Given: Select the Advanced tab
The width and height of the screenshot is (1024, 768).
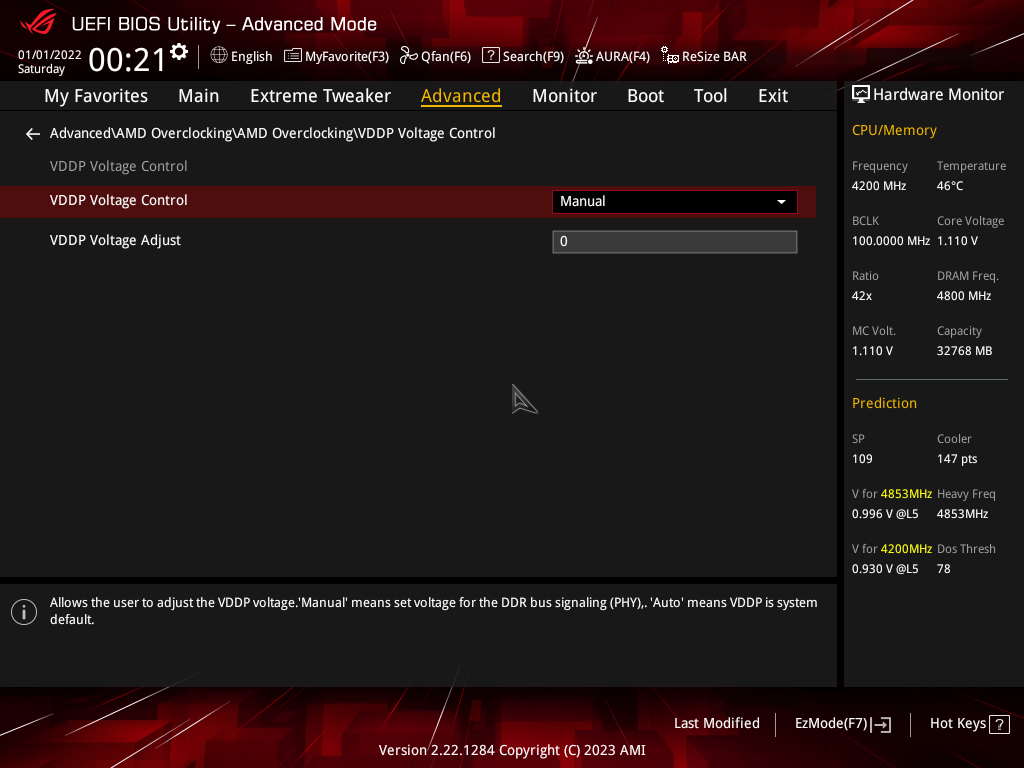Looking at the screenshot, I should click(461, 96).
